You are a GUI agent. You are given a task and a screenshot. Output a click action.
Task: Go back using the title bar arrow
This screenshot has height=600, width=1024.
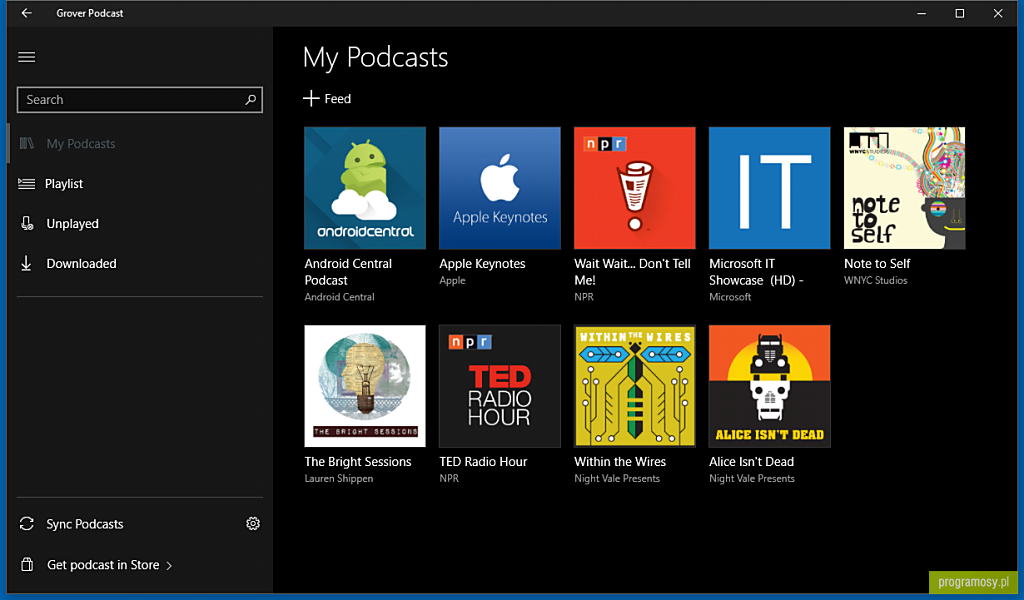(x=26, y=13)
